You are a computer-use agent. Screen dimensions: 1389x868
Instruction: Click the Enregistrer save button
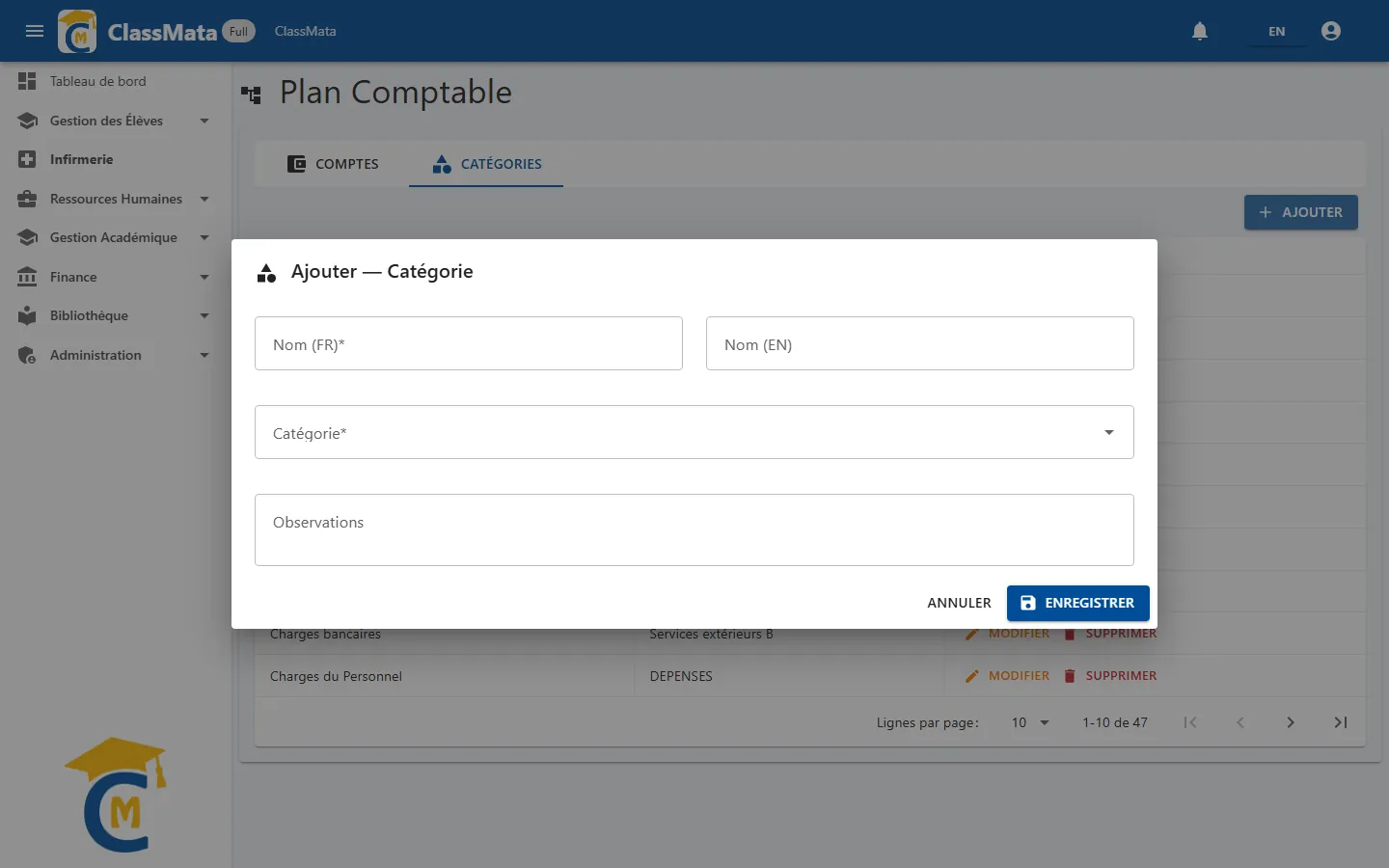click(x=1078, y=603)
